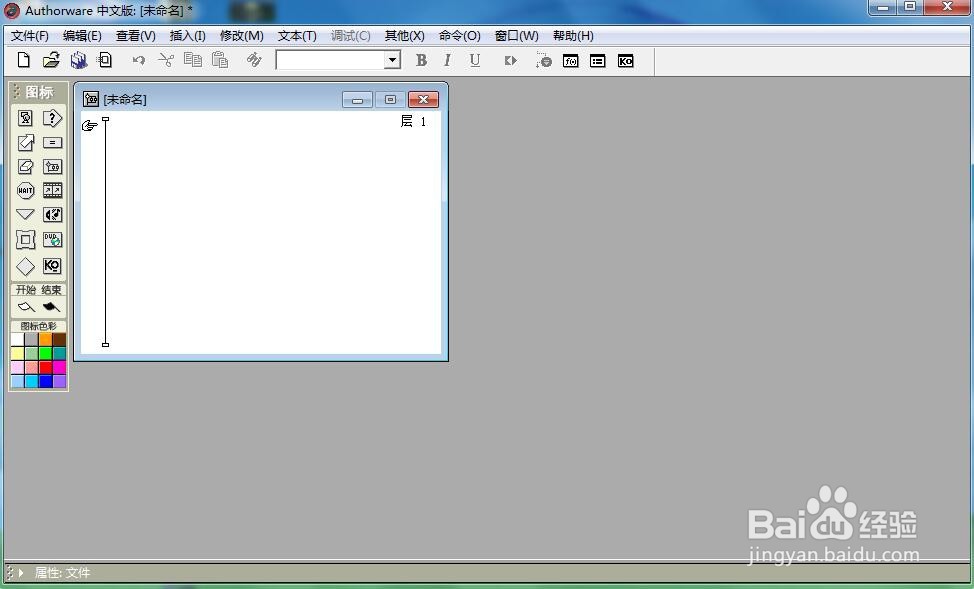The width and height of the screenshot is (974, 589).
Task: Toggle Underline text style
Action: tap(475, 60)
